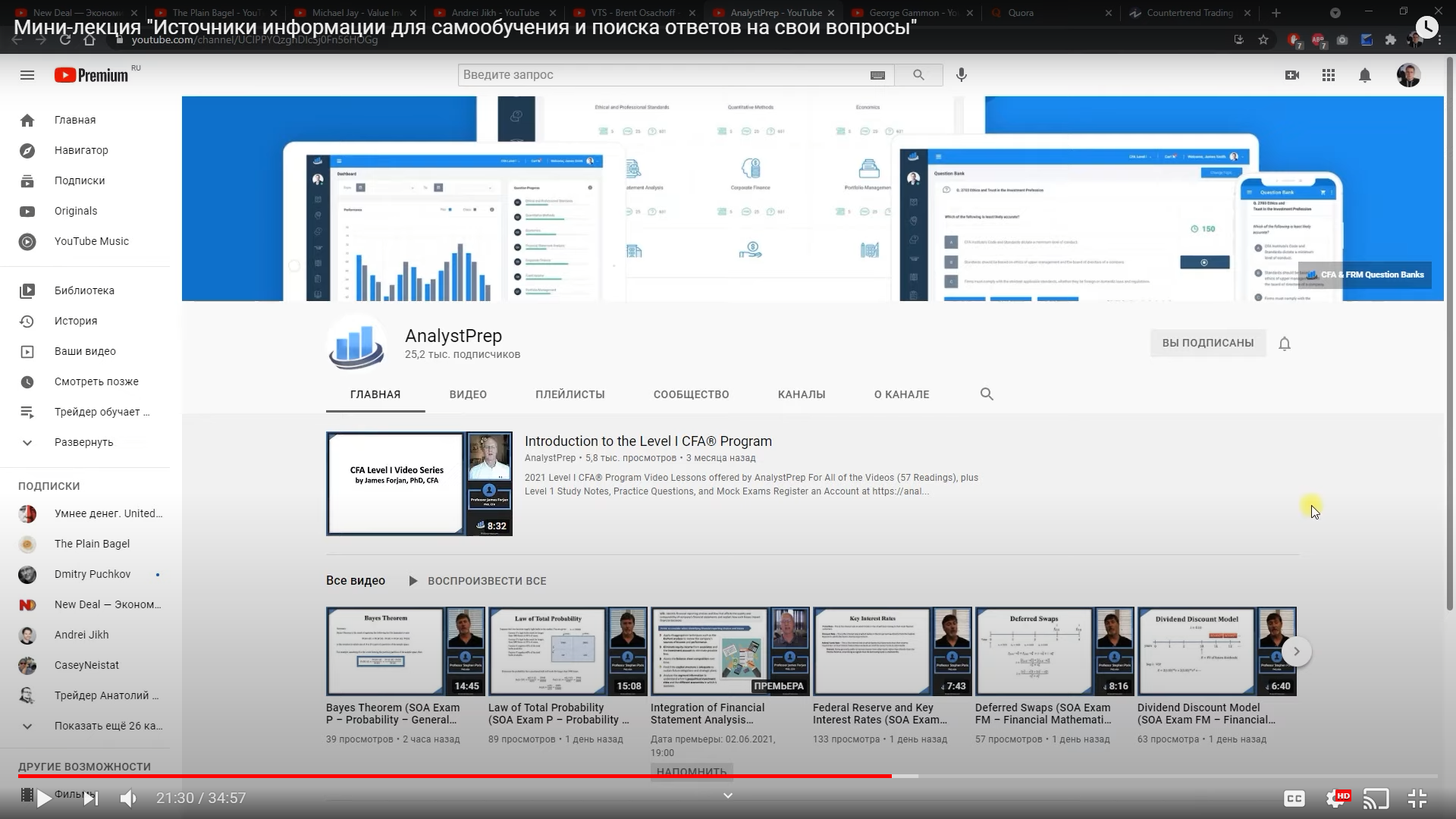1456x819 pixels.
Task: Click the voice search microphone icon
Action: click(x=961, y=75)
